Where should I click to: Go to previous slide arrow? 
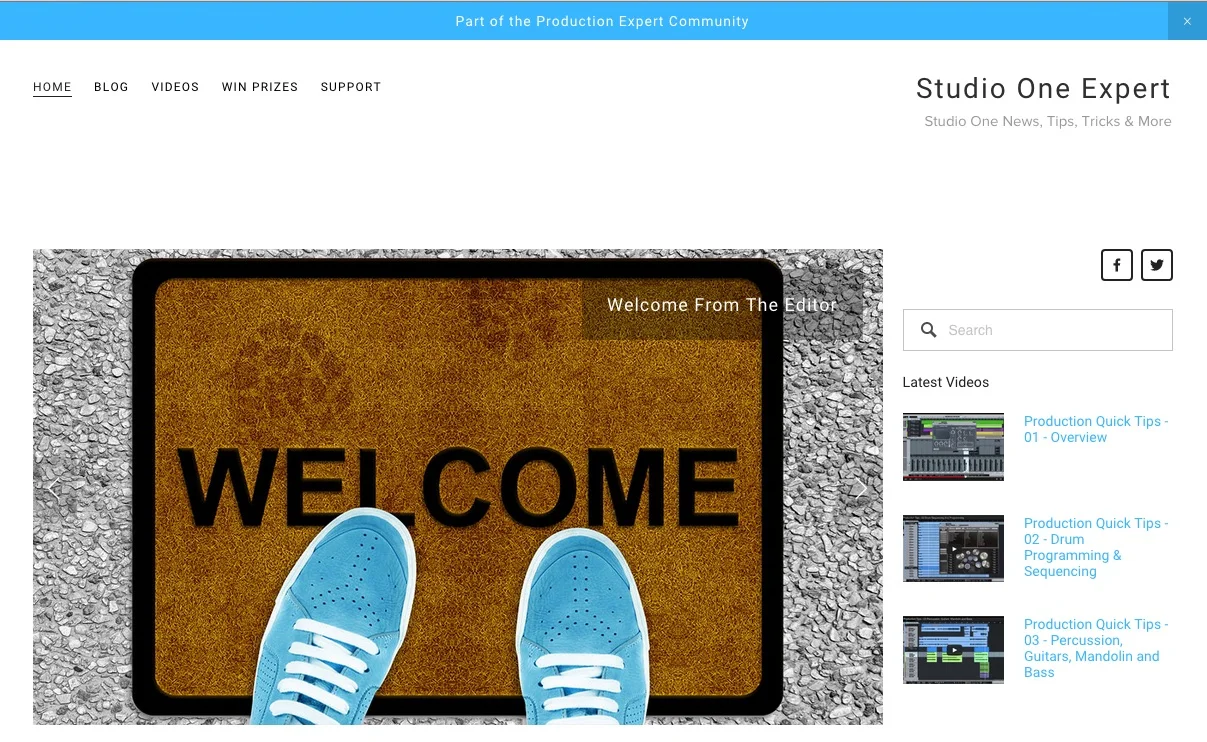click(x=54, y=488)
